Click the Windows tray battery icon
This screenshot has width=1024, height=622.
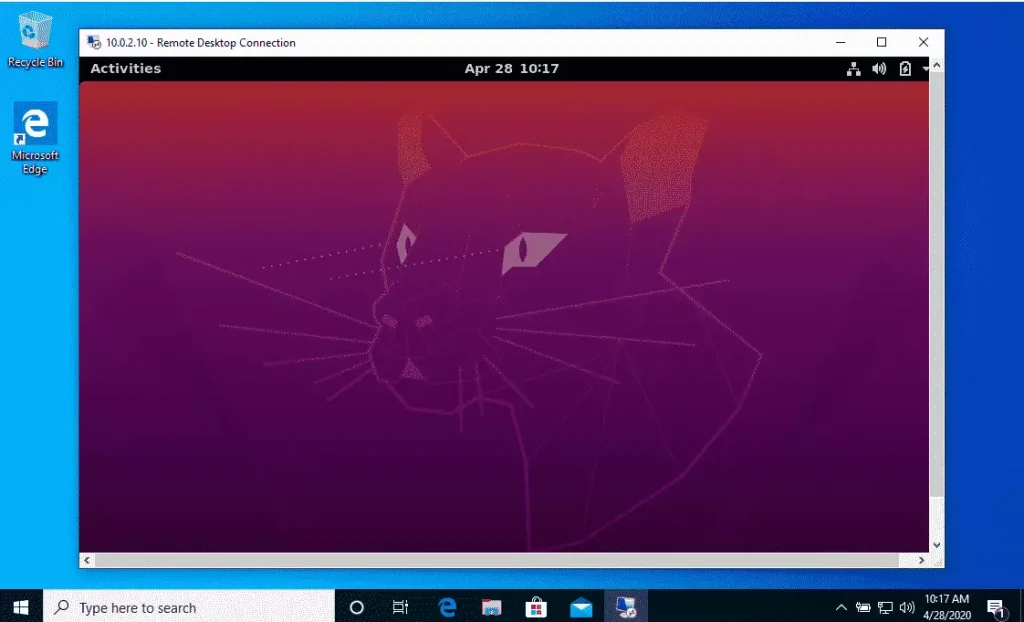(x=863, y=608)
